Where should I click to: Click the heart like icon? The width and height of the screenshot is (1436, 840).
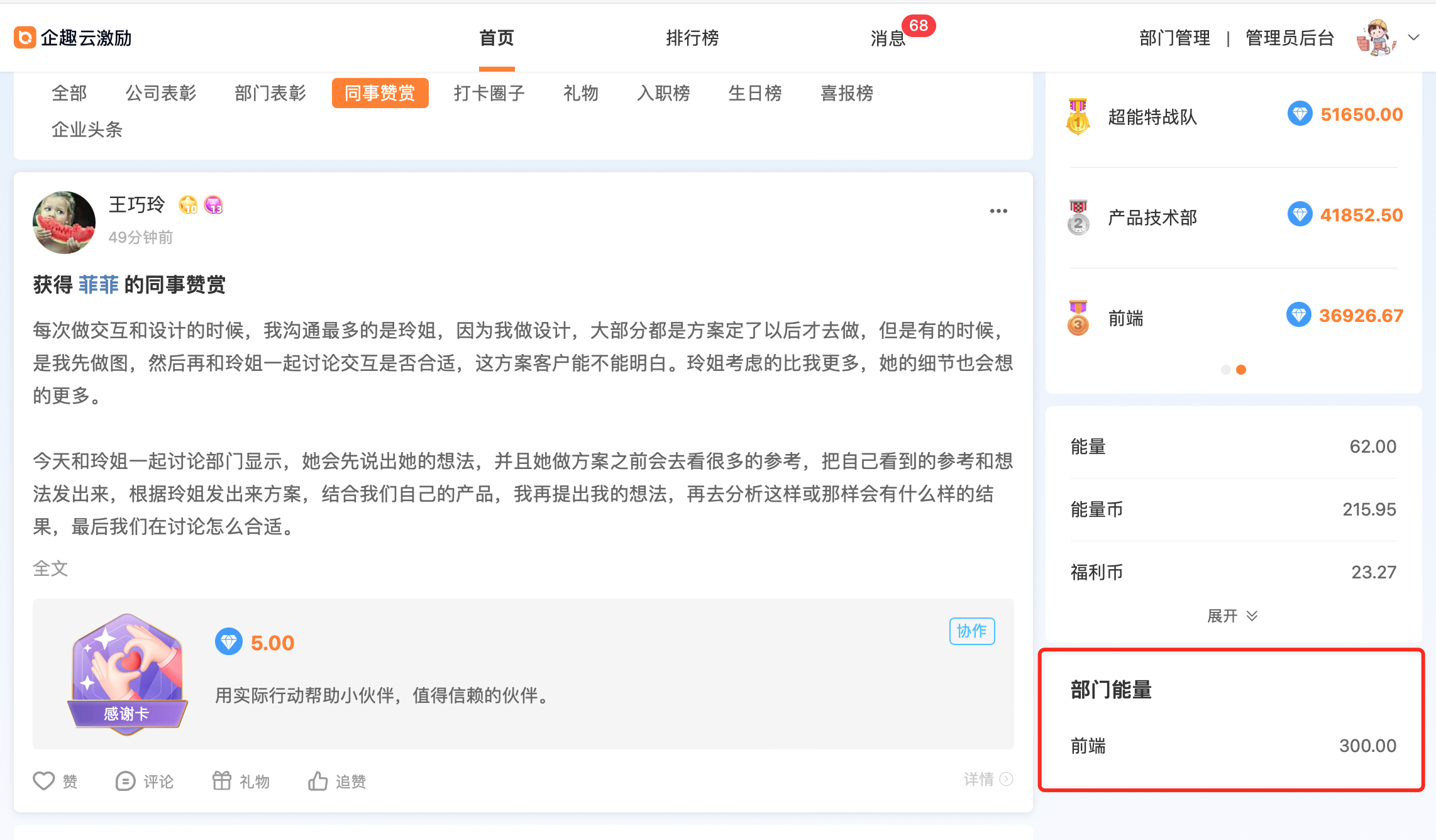[44, 781]
